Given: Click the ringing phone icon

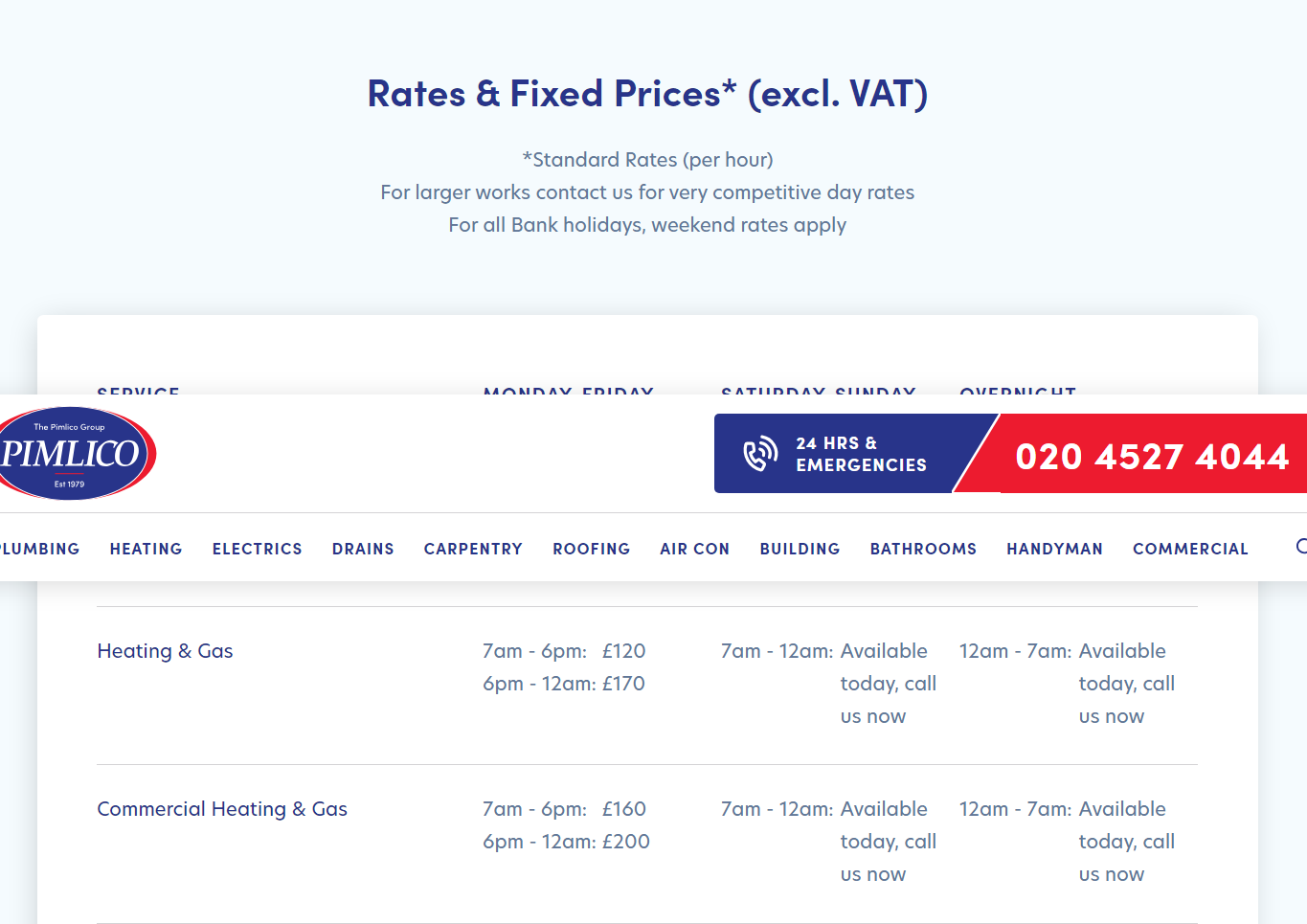Looking at the screenshot, I should (x=760, y=454).
